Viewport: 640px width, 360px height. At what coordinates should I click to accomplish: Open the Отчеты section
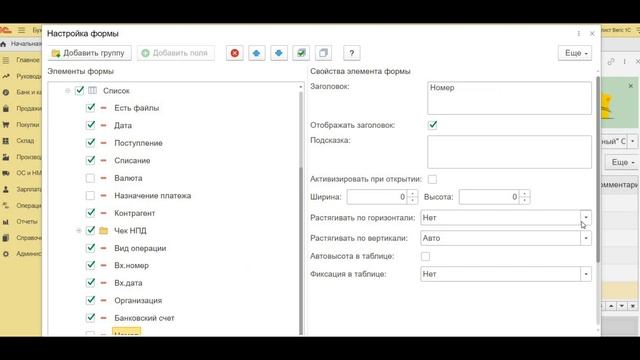tap(27, 222)
